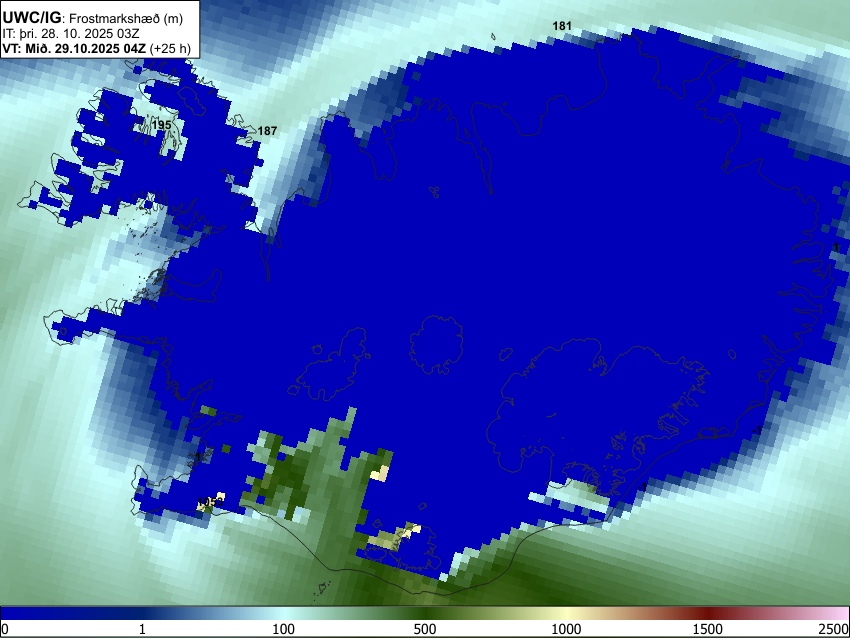Click the "195" value label in the Westfjords
The image size is (850, 638).
pos(162,125)
